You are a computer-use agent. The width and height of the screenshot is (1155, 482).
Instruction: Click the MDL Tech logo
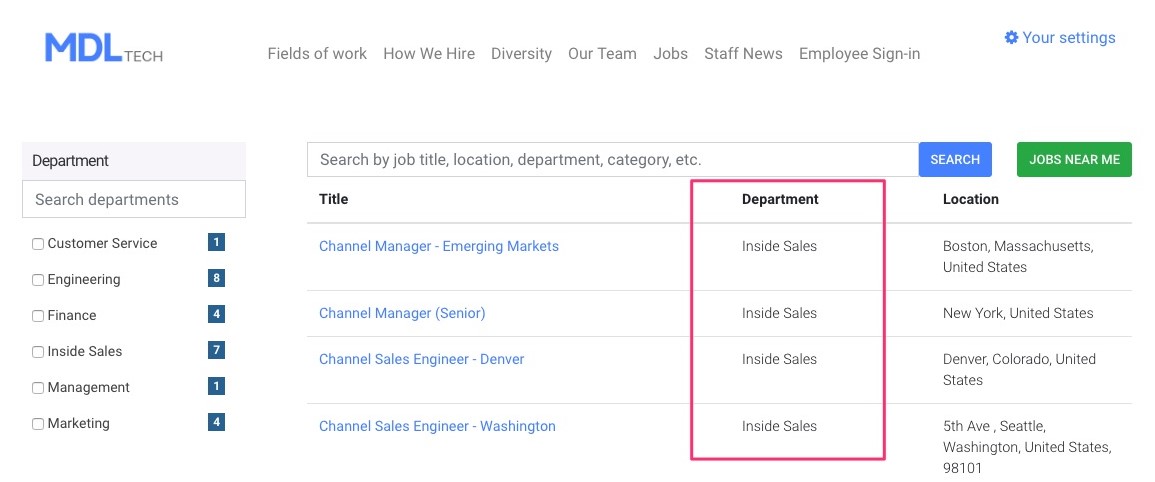click(x=104, y=48)
